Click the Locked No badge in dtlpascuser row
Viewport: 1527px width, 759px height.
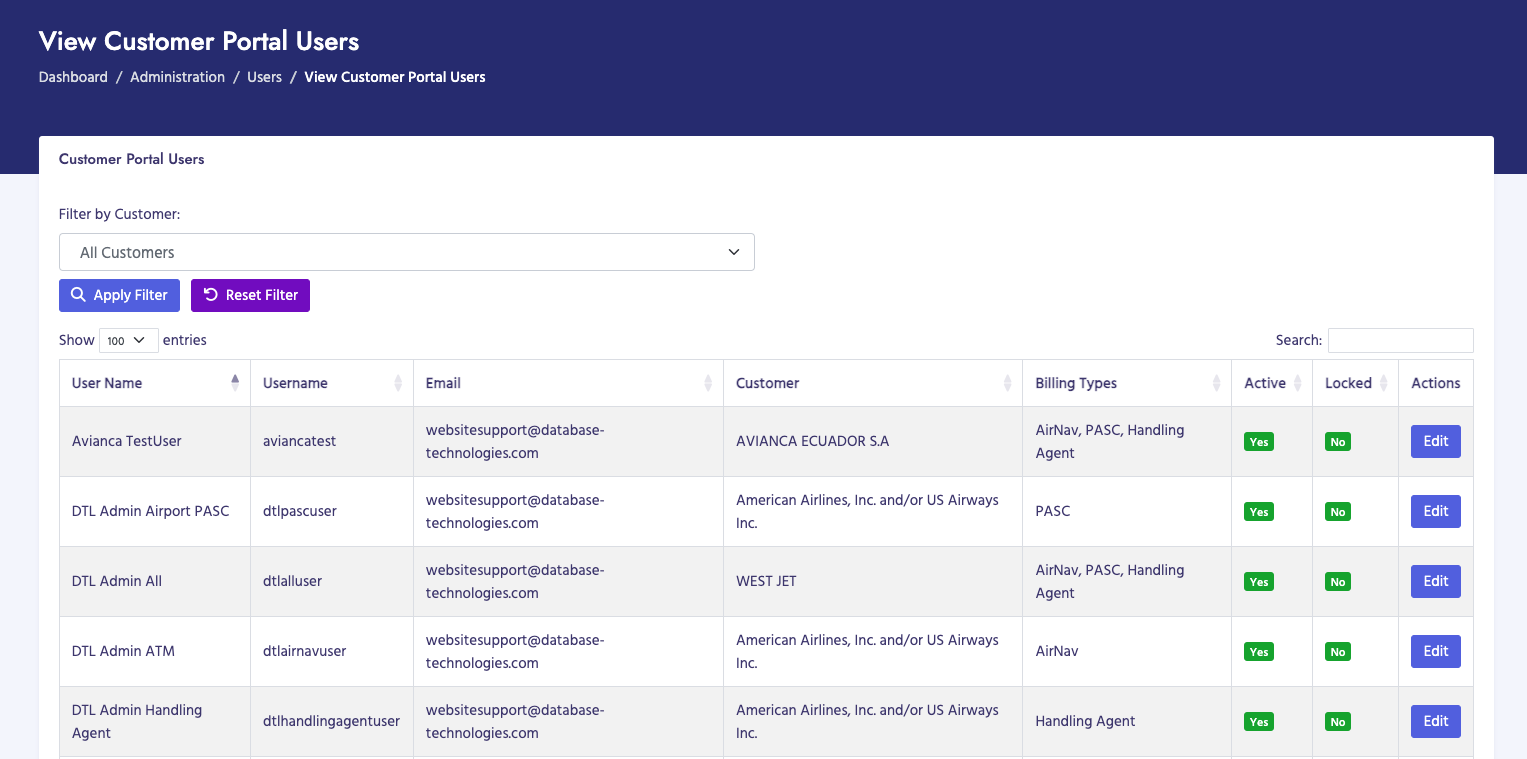(x=1337, y=511)
